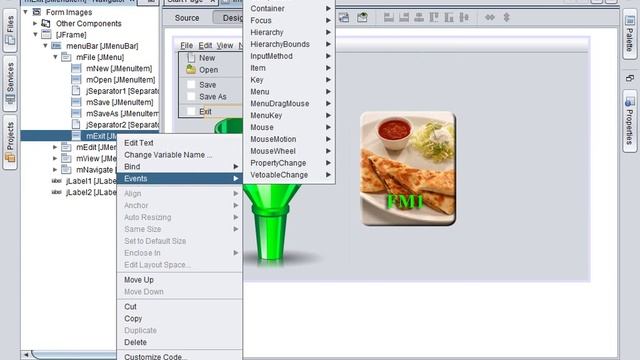Open the MouseWheel events submenu
Viewport: 640px width, 360px height.
click(x=289, y=151)
